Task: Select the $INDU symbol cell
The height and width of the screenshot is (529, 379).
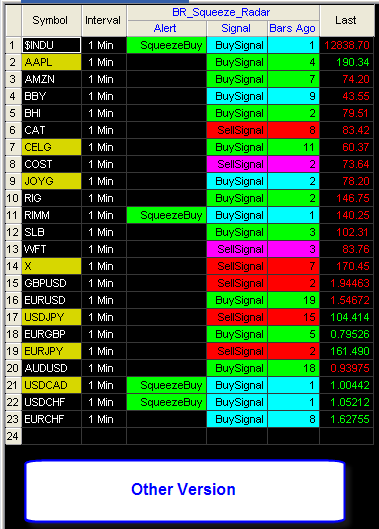Action: tap(51, 45)
